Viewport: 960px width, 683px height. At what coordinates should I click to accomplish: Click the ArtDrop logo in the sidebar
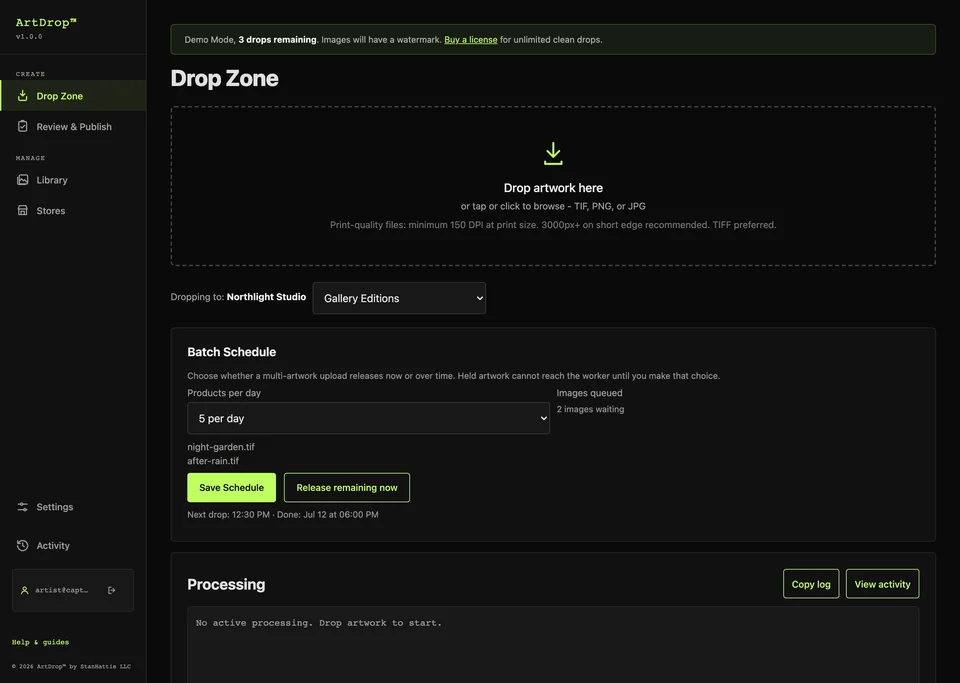pyautogui.click(x=46, y=23)
